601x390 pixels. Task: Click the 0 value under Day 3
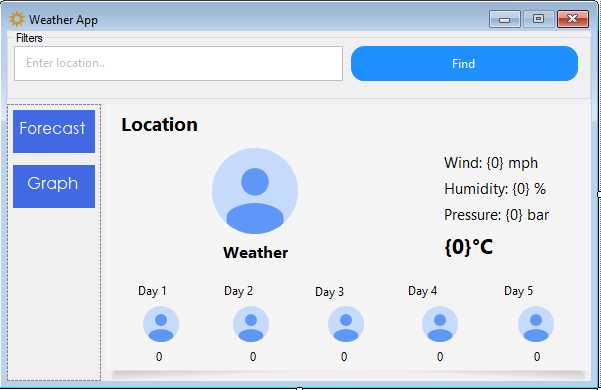344,357
